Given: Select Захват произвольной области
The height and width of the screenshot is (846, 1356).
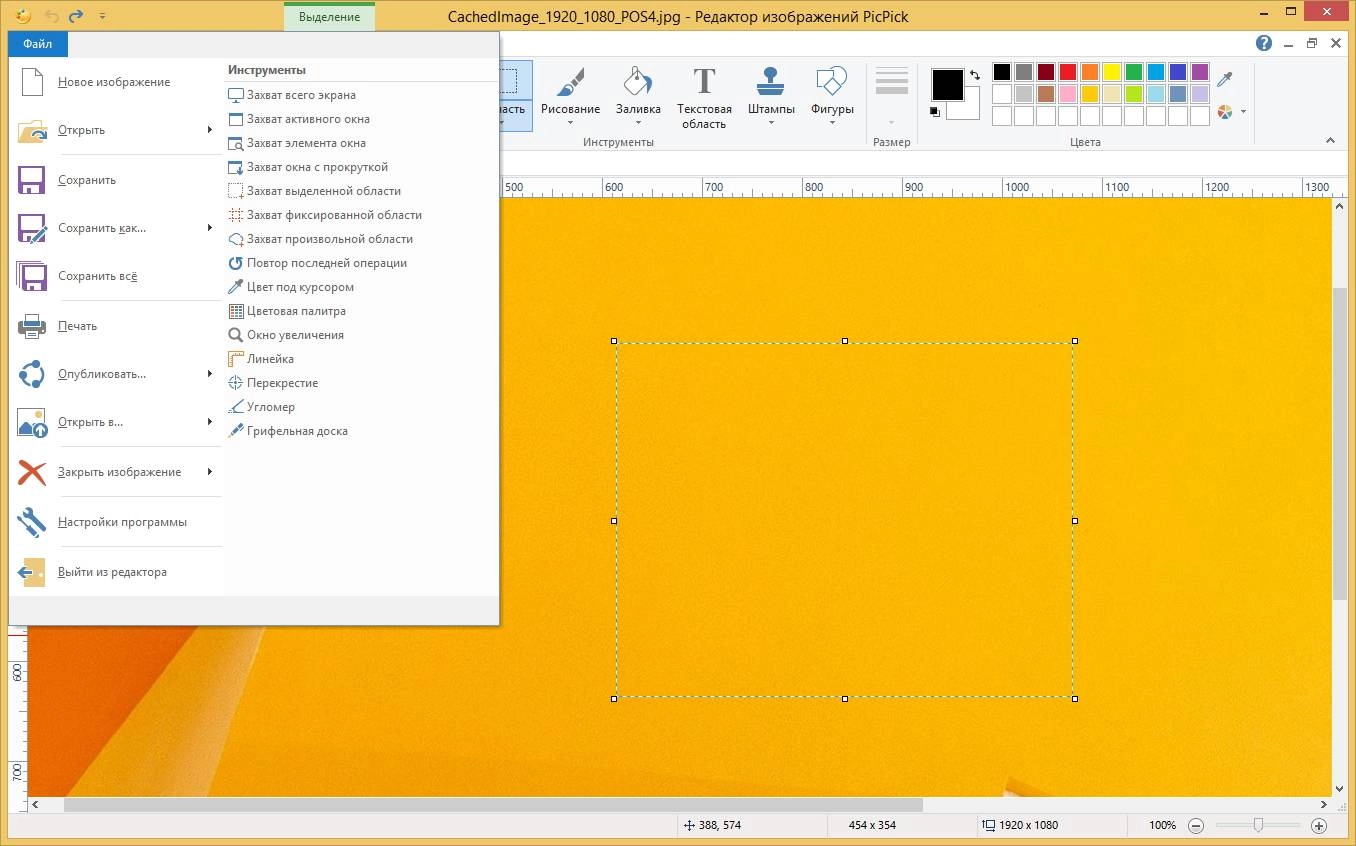Looking at the screenshot, I should (x=320, y=239).
